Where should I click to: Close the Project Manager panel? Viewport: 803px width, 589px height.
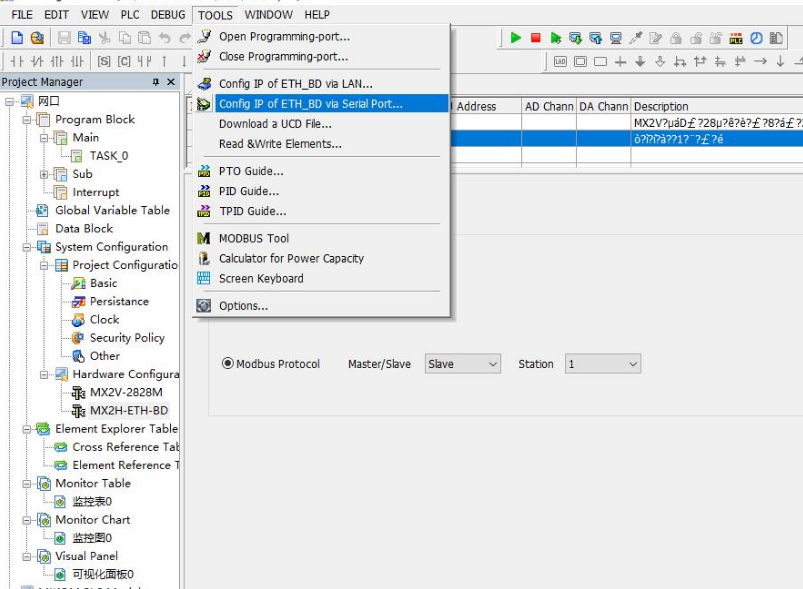(x=171, y=82)
